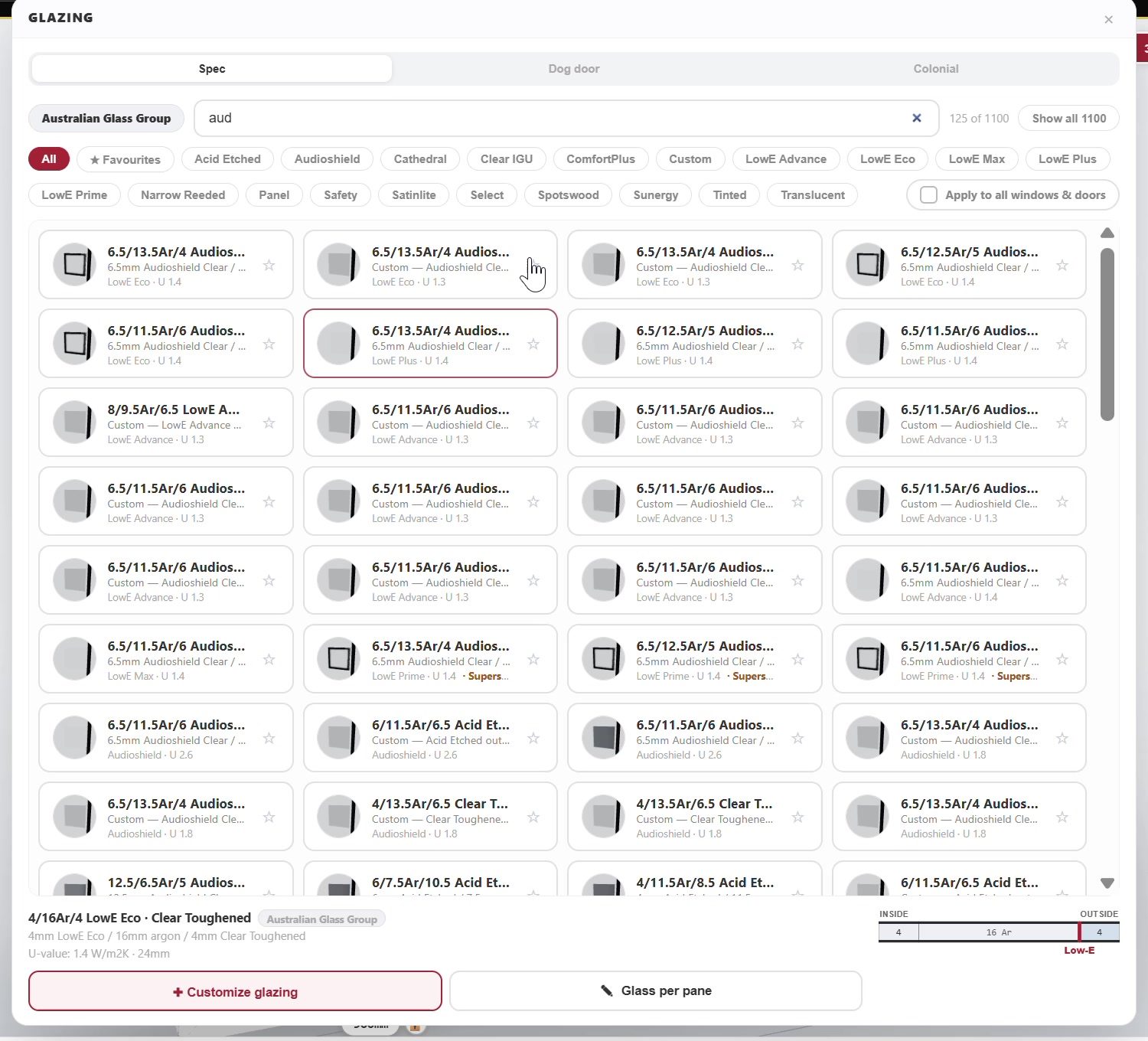
Task: Filter the list by LowE Advance
Action: point(786,159)
